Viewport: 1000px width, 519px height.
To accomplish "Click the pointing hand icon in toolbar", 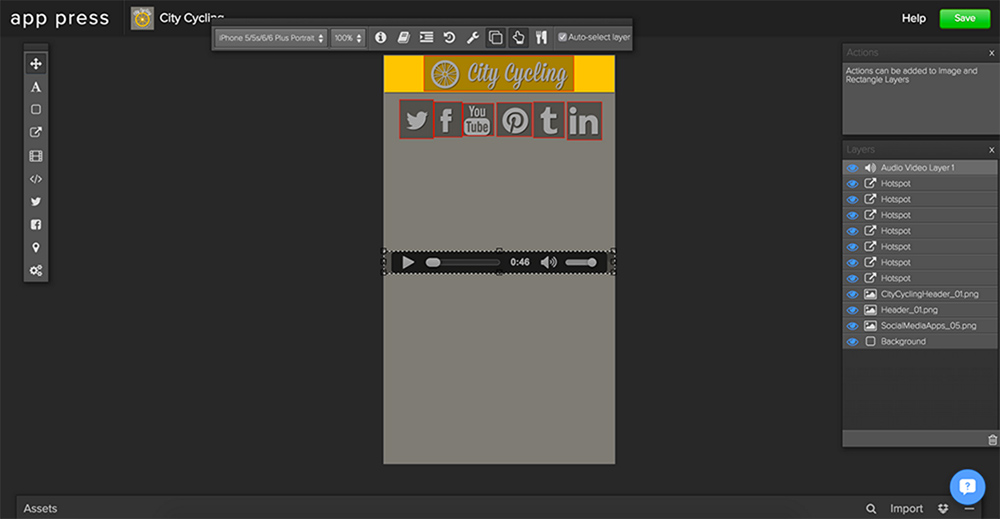I will [518, 38].
